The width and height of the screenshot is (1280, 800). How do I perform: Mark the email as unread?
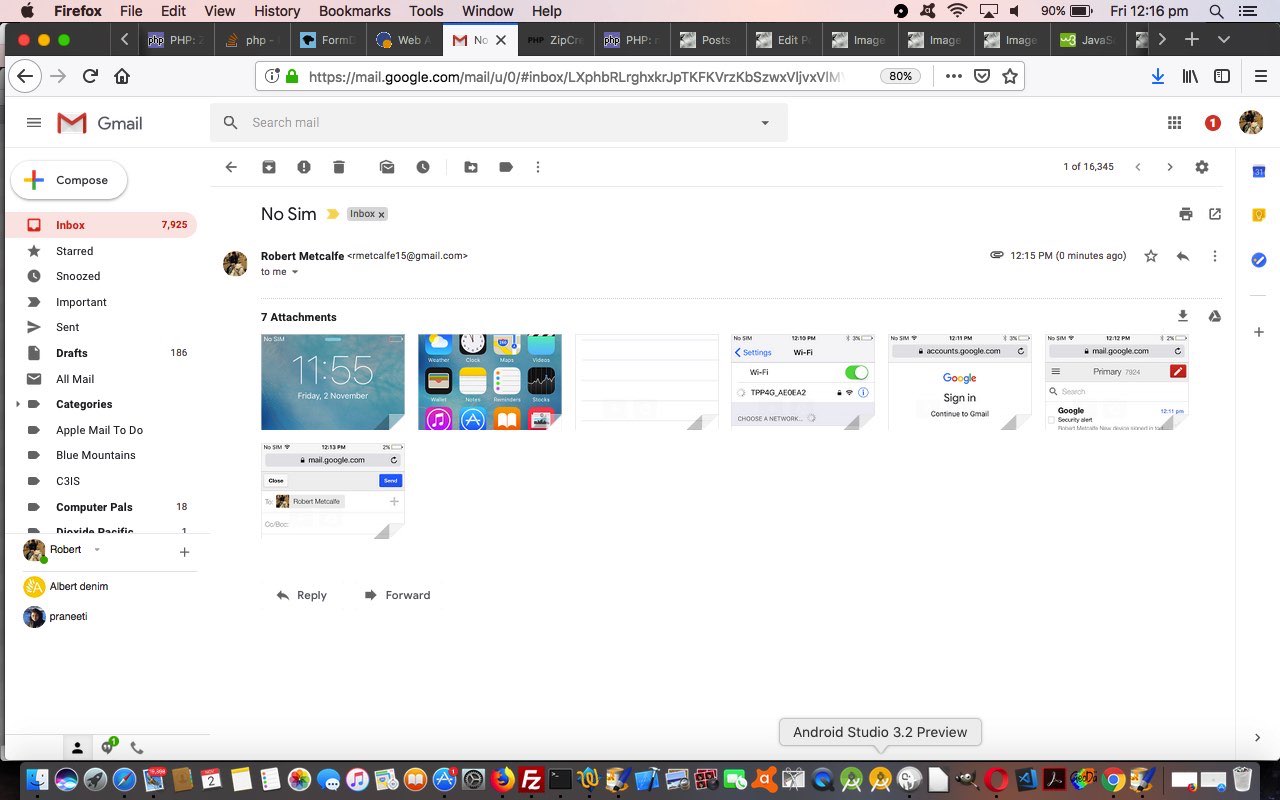point(387,167)
